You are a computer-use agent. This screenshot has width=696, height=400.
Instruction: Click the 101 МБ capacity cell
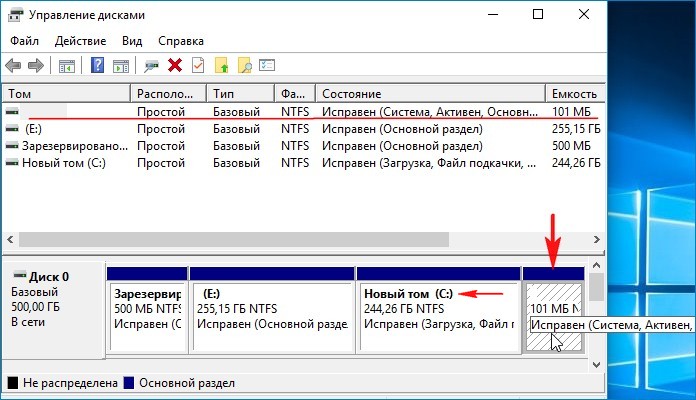(x=571, y=111)
